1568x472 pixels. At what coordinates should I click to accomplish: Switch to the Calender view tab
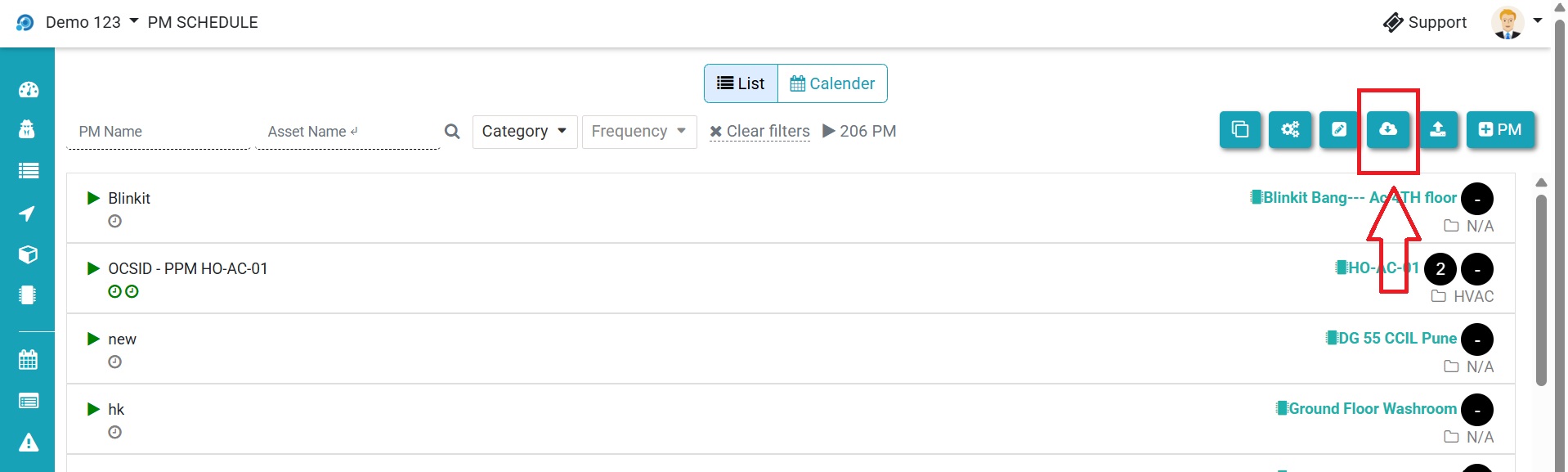click(832, 83)
